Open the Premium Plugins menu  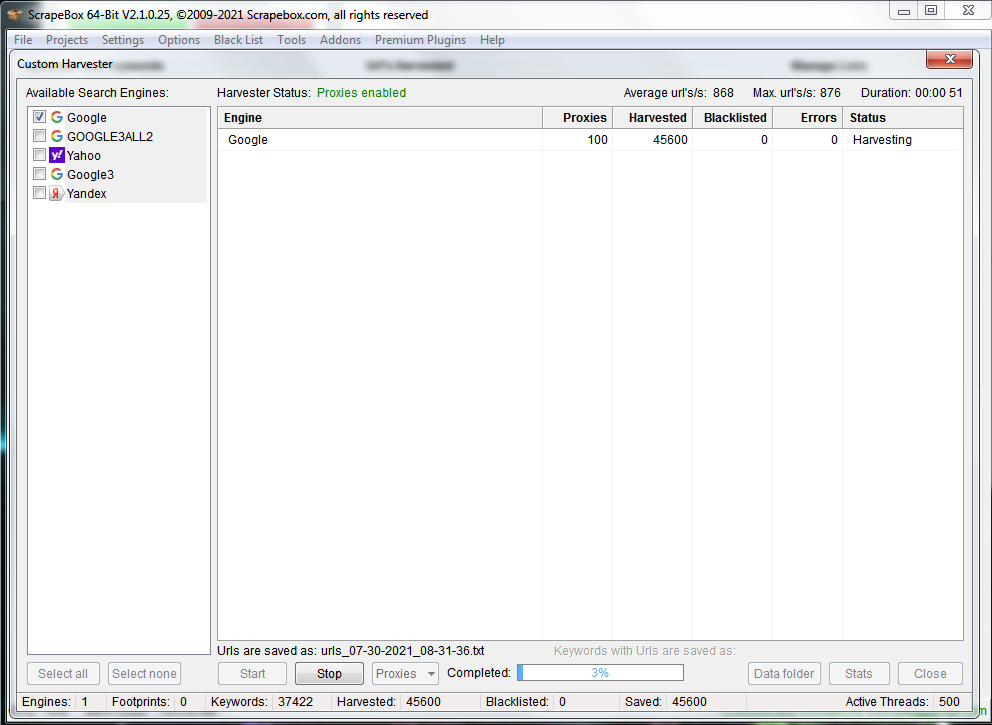click(420, 40)
